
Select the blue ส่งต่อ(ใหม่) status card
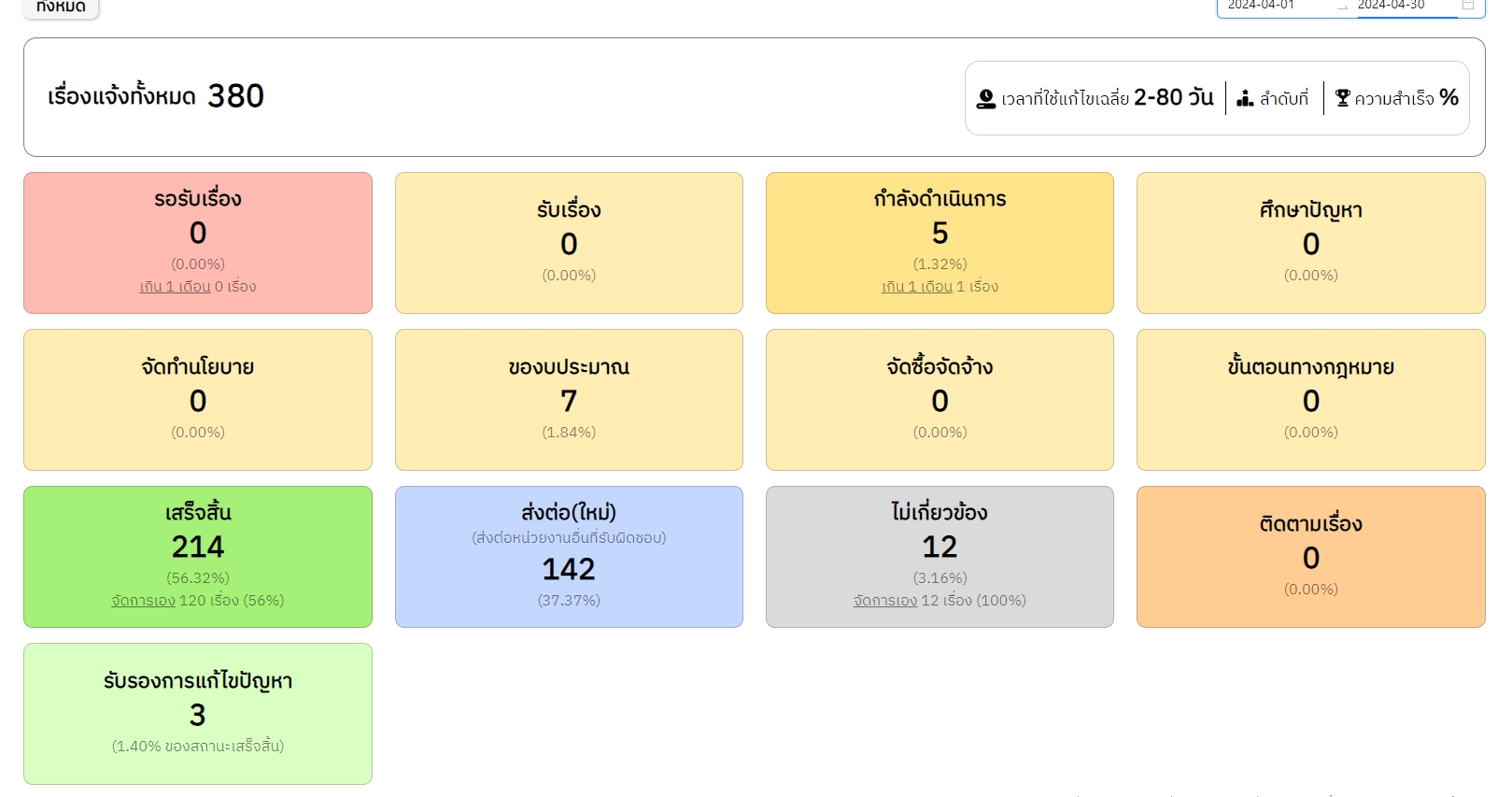(569, 556)
